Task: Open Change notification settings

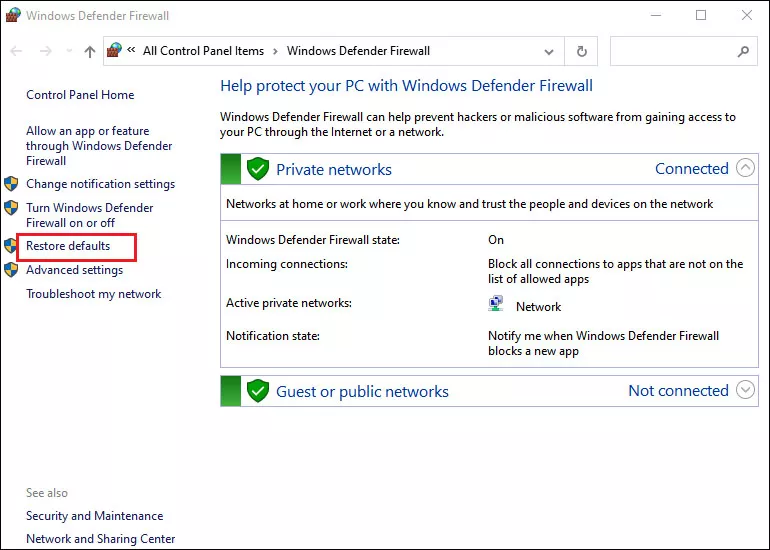Action: pos(101,184)
